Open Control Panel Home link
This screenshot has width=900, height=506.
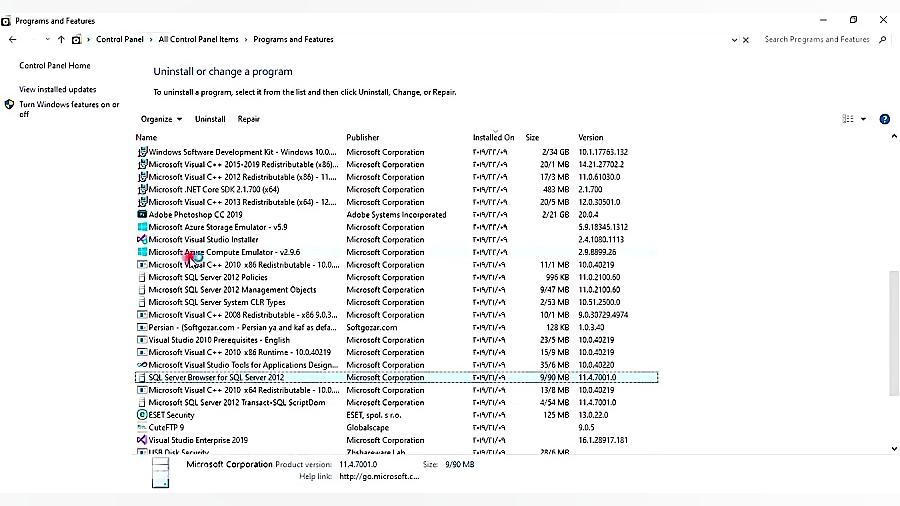(x=55, y=65)
